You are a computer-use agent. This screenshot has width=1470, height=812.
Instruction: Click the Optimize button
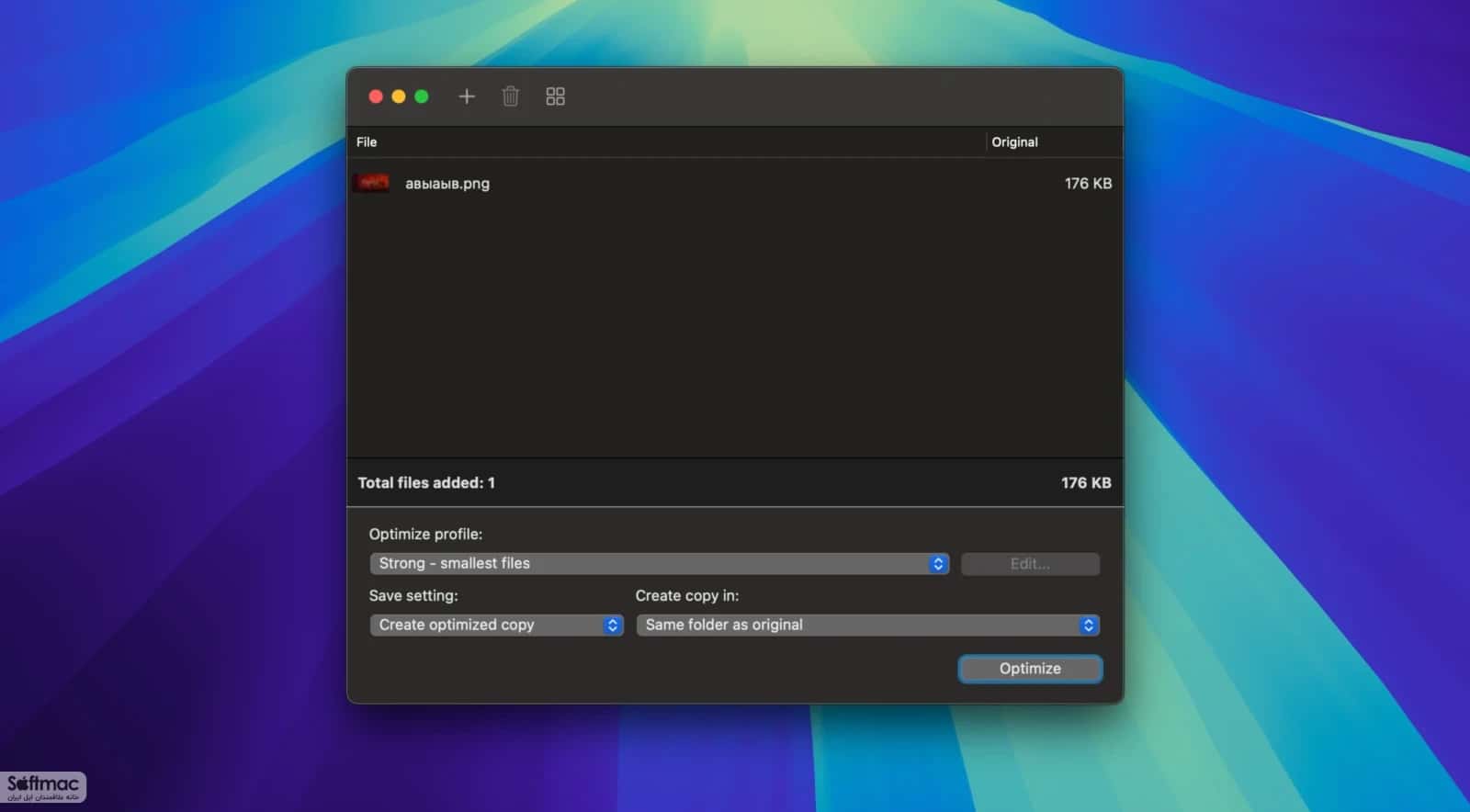1030,669
